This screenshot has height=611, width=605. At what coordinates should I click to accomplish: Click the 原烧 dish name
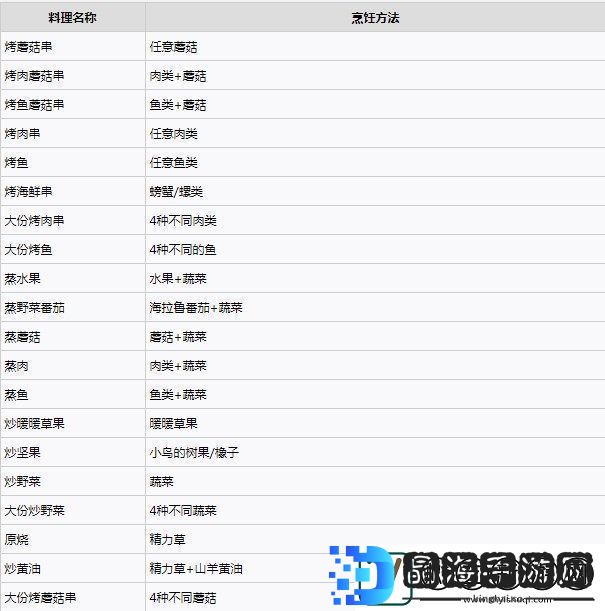(16, 539)
